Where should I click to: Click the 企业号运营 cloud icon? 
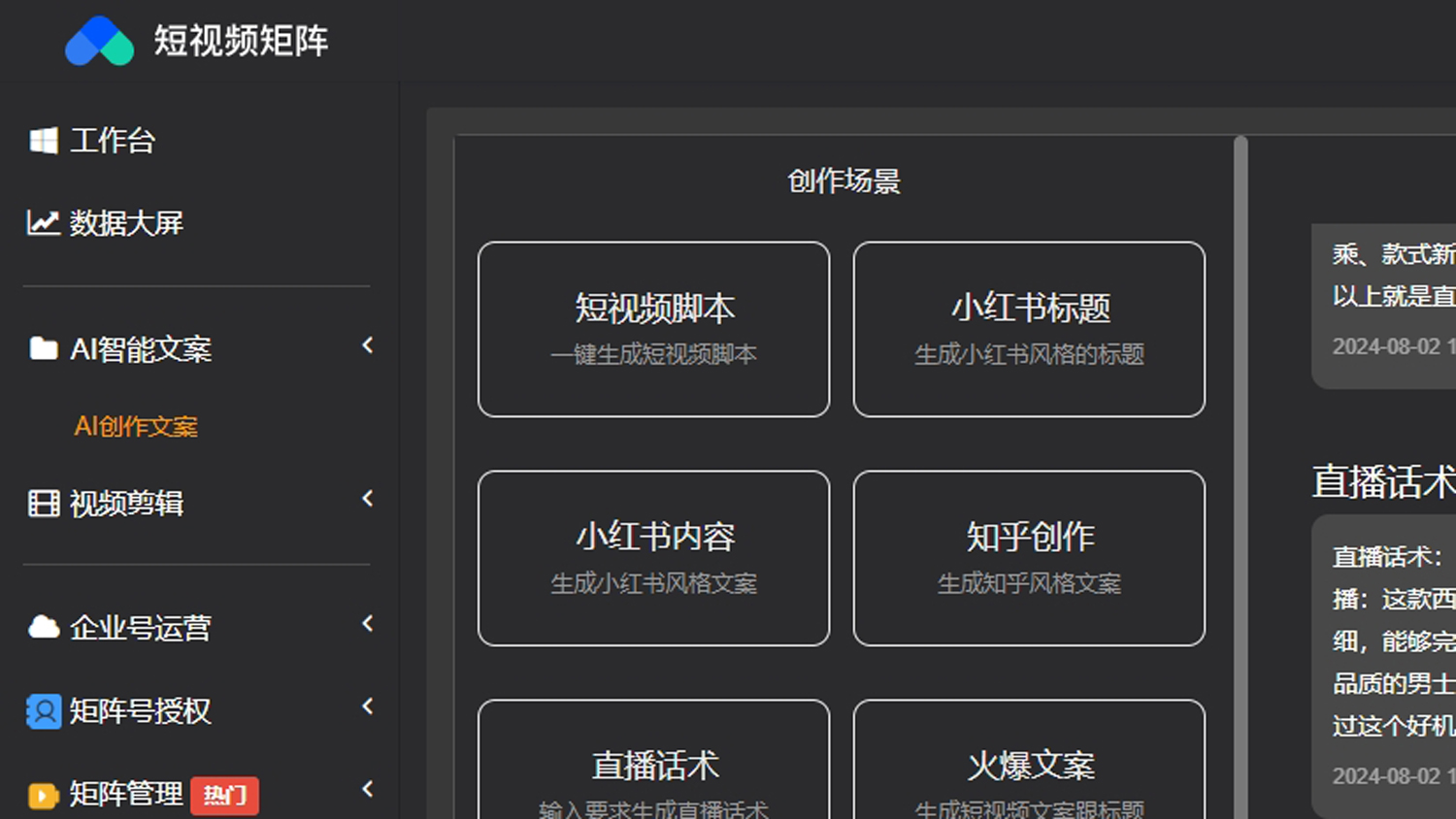[x=43, y=628]
